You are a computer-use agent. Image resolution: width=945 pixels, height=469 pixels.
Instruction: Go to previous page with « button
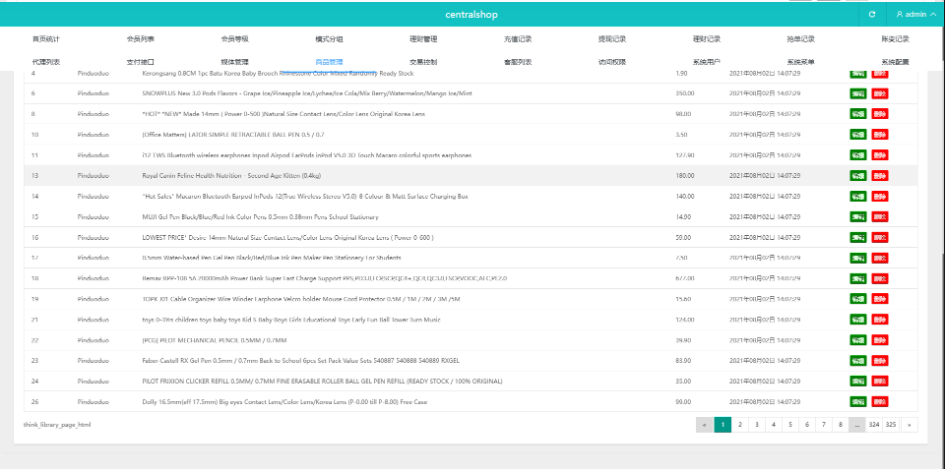pos(705,425)
